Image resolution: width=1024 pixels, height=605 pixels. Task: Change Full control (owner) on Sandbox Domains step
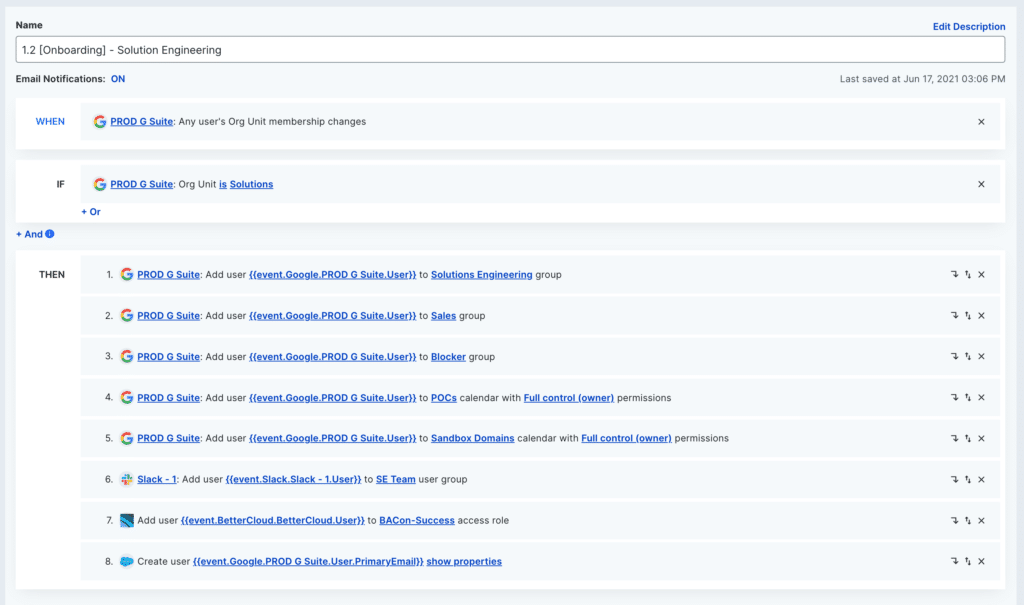click(x=626, y=438)
